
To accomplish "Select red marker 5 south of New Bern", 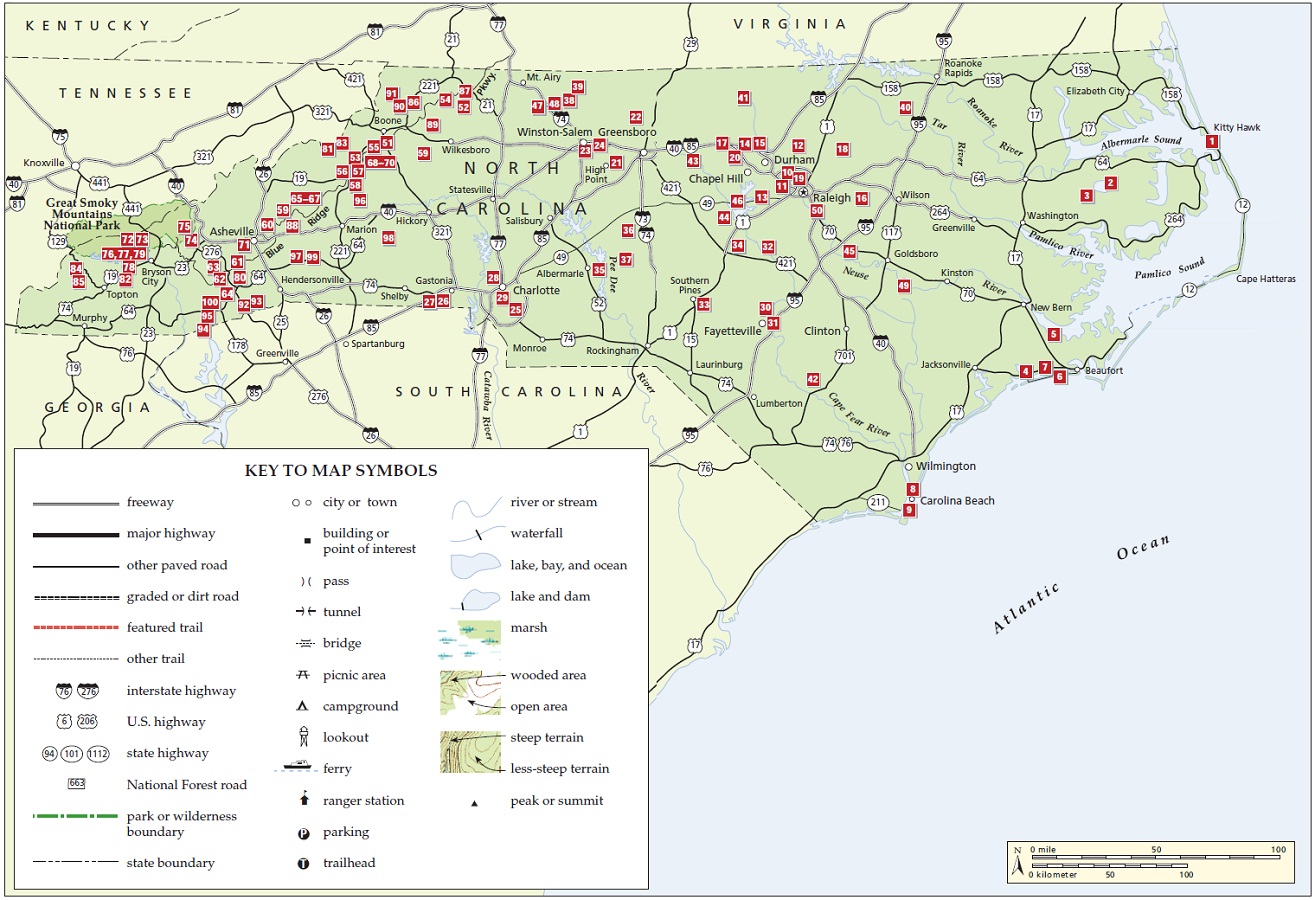I will click(x=1053, y=334).
